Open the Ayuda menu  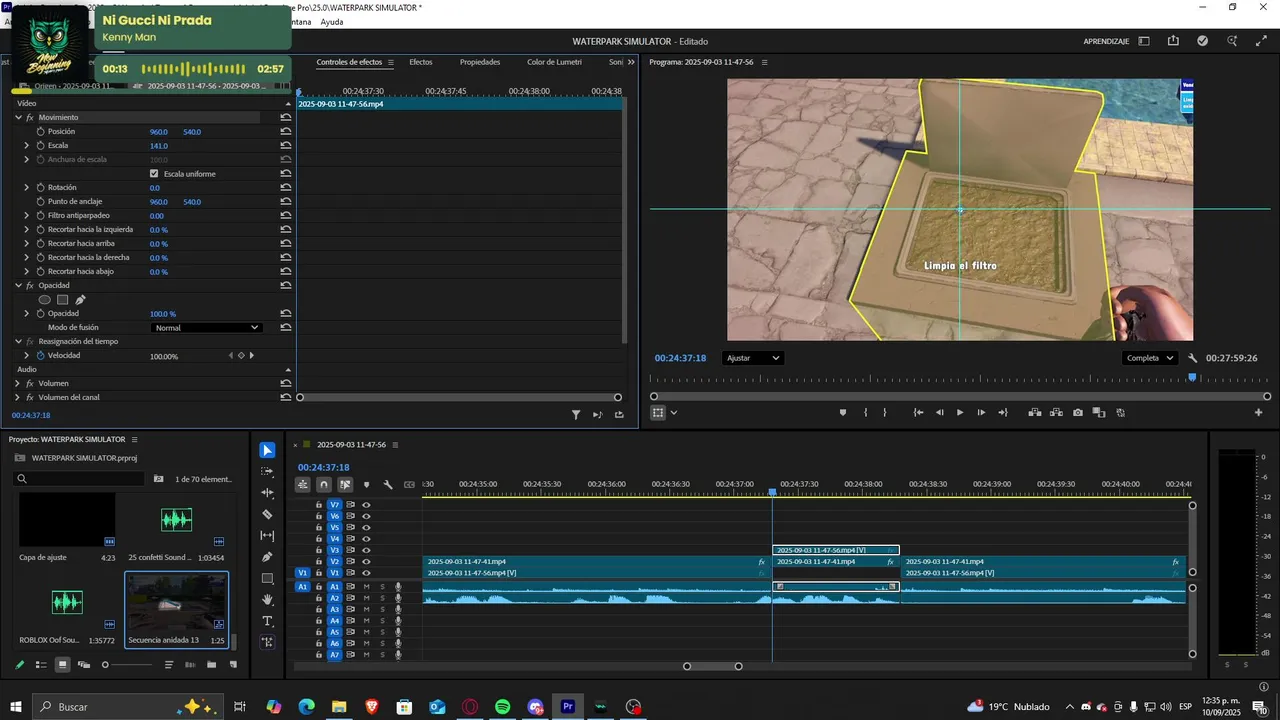[332, 22]
